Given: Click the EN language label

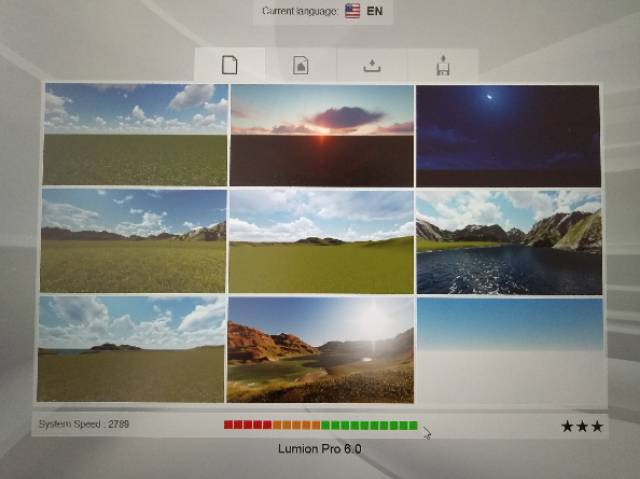Looking at the screenshot, I should tap(375, 11).
